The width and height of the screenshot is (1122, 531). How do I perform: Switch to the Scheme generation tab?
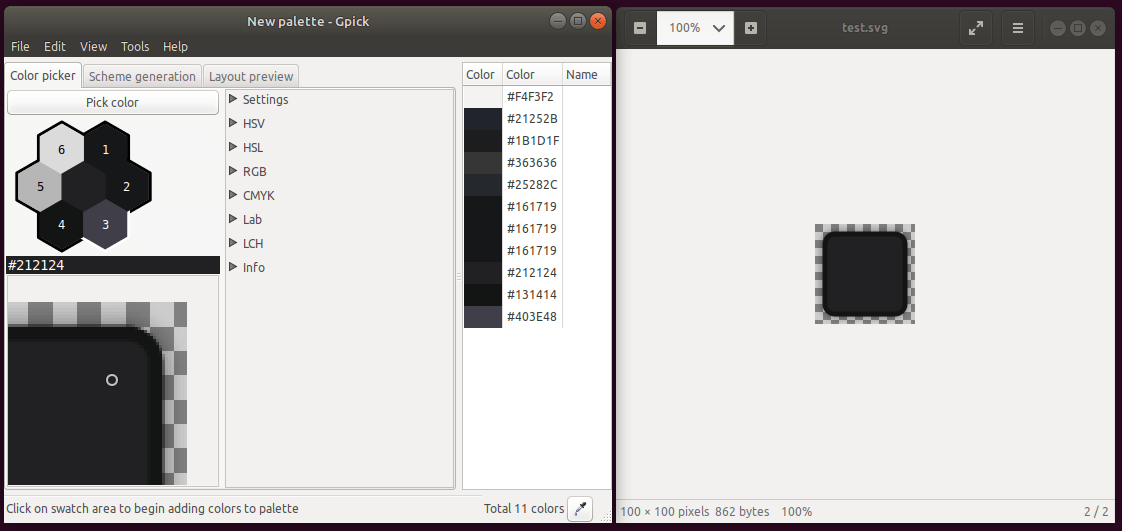142,77
